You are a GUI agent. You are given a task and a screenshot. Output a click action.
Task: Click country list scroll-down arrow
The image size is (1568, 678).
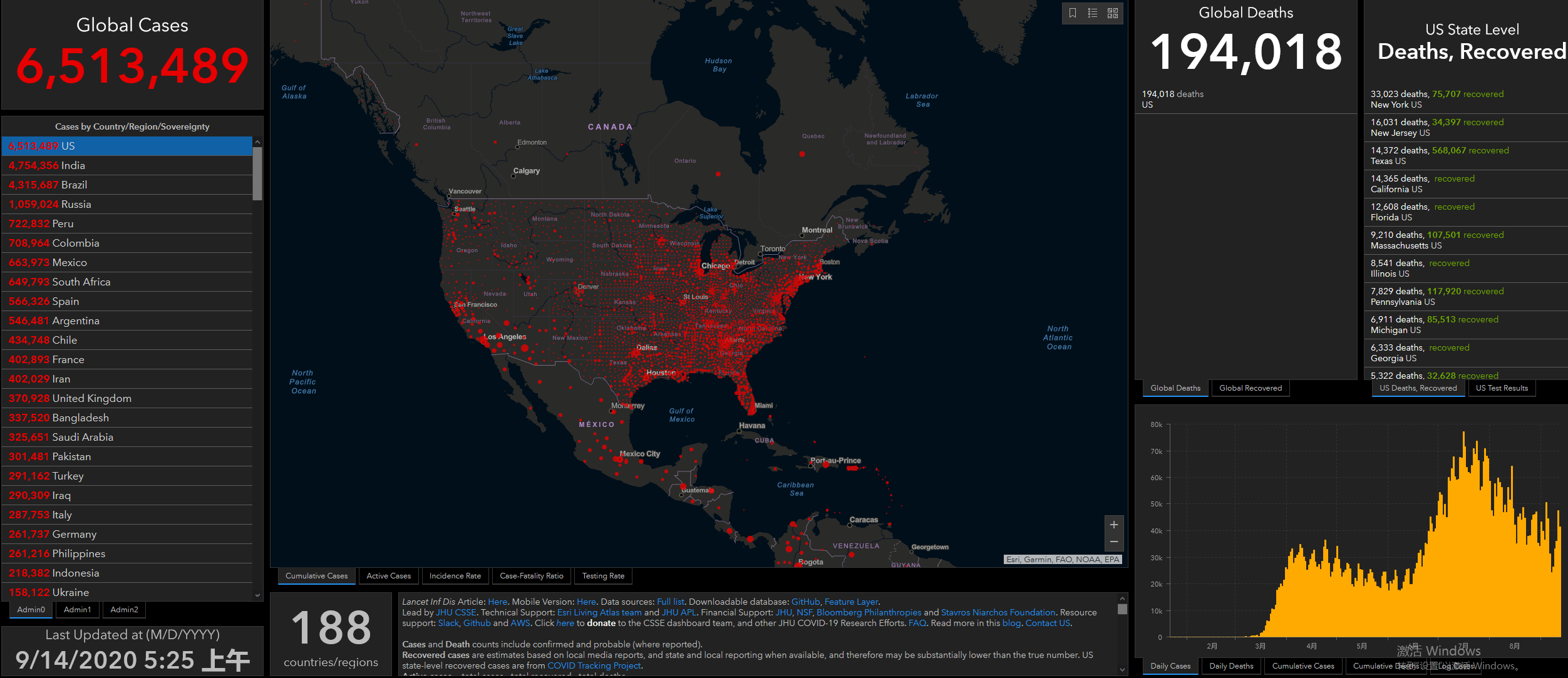pyautogui.click(x=257, y=595)
